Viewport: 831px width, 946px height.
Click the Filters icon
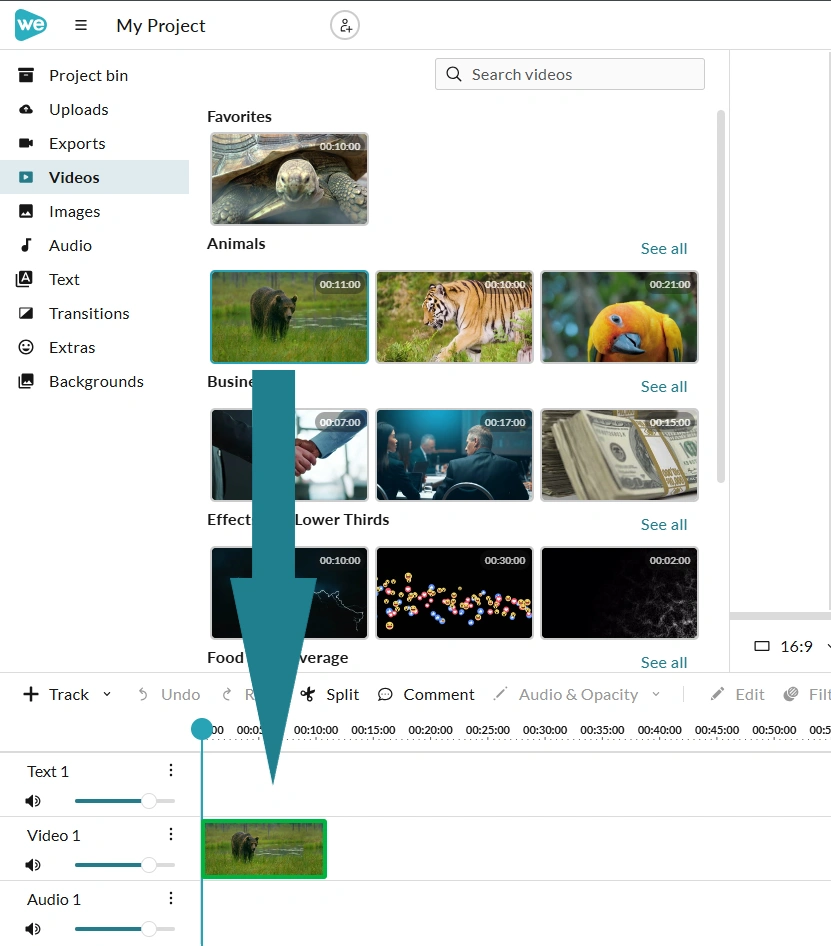point(791,694)
